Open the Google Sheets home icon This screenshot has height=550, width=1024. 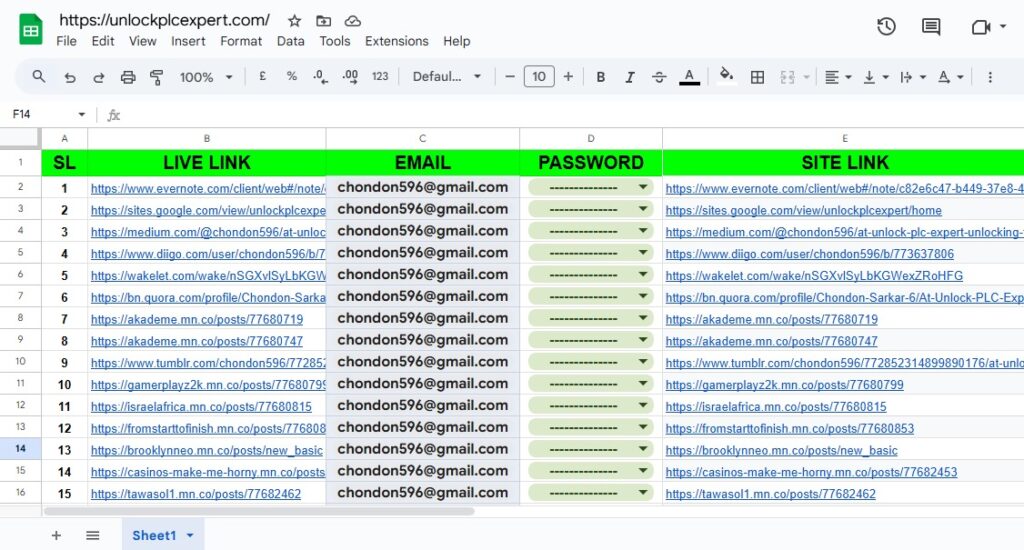[31, 30]
